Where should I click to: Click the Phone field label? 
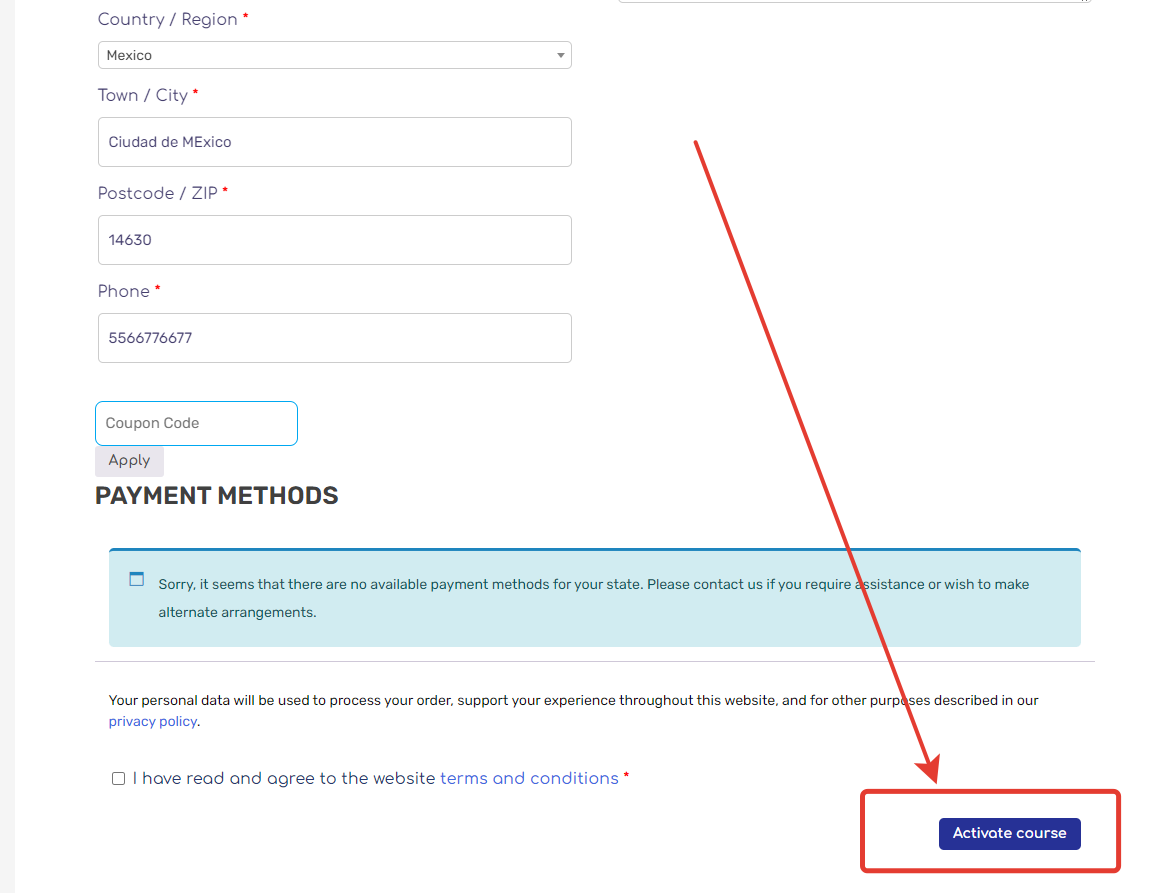tap(124, 291)
